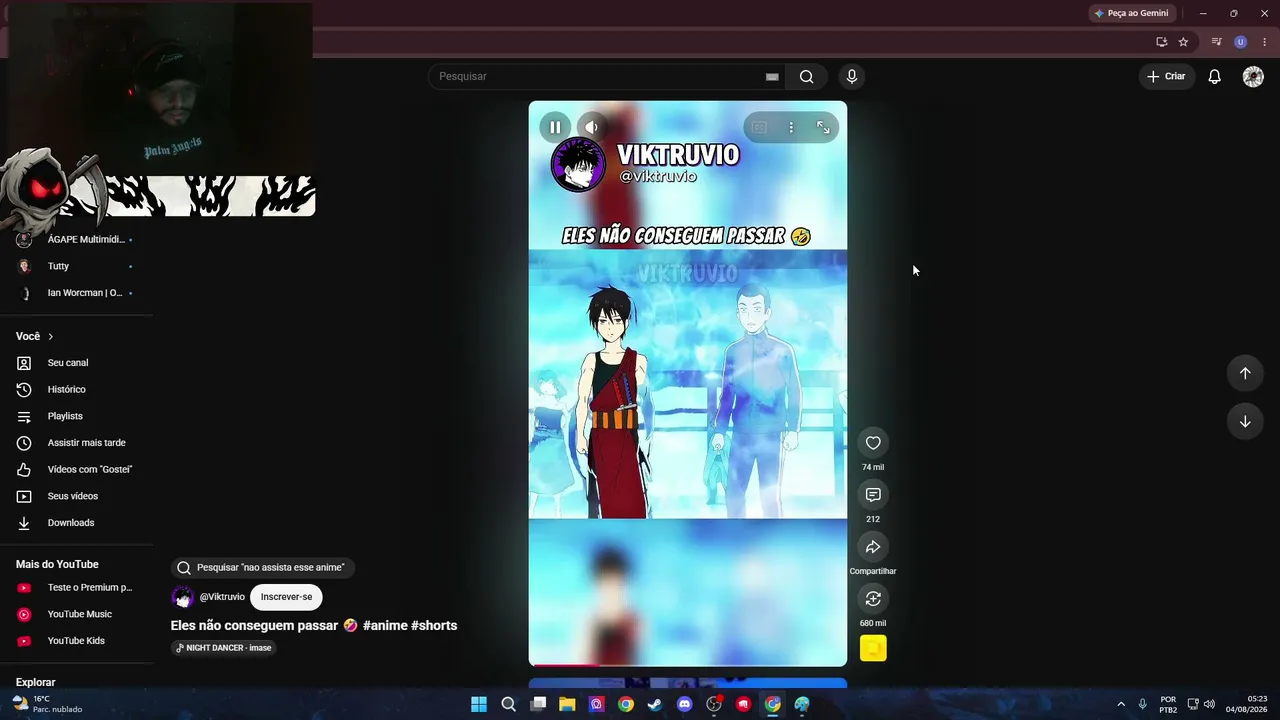Image resolution: width=1280 pixels, height=720 pixels.
Task: Open YouTube Kids in sidebar
Action: [x=76, y=641]
